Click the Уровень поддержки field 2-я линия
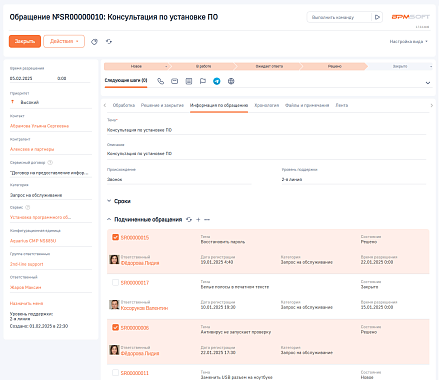 [x=353, y=179]
